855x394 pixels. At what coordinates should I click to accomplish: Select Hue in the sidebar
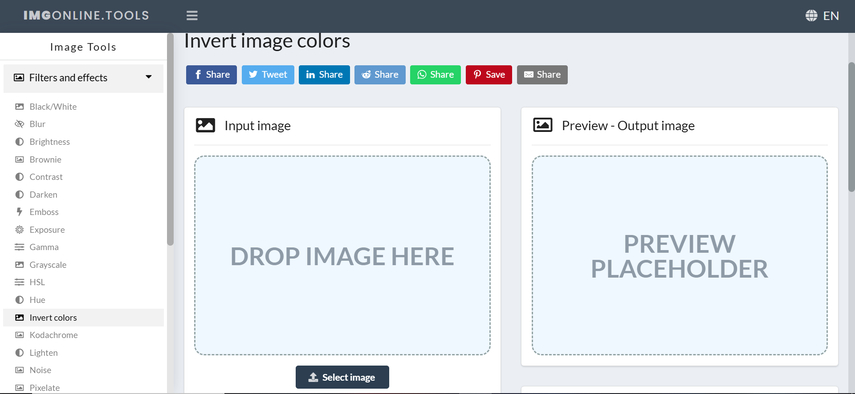pos(37,300)
